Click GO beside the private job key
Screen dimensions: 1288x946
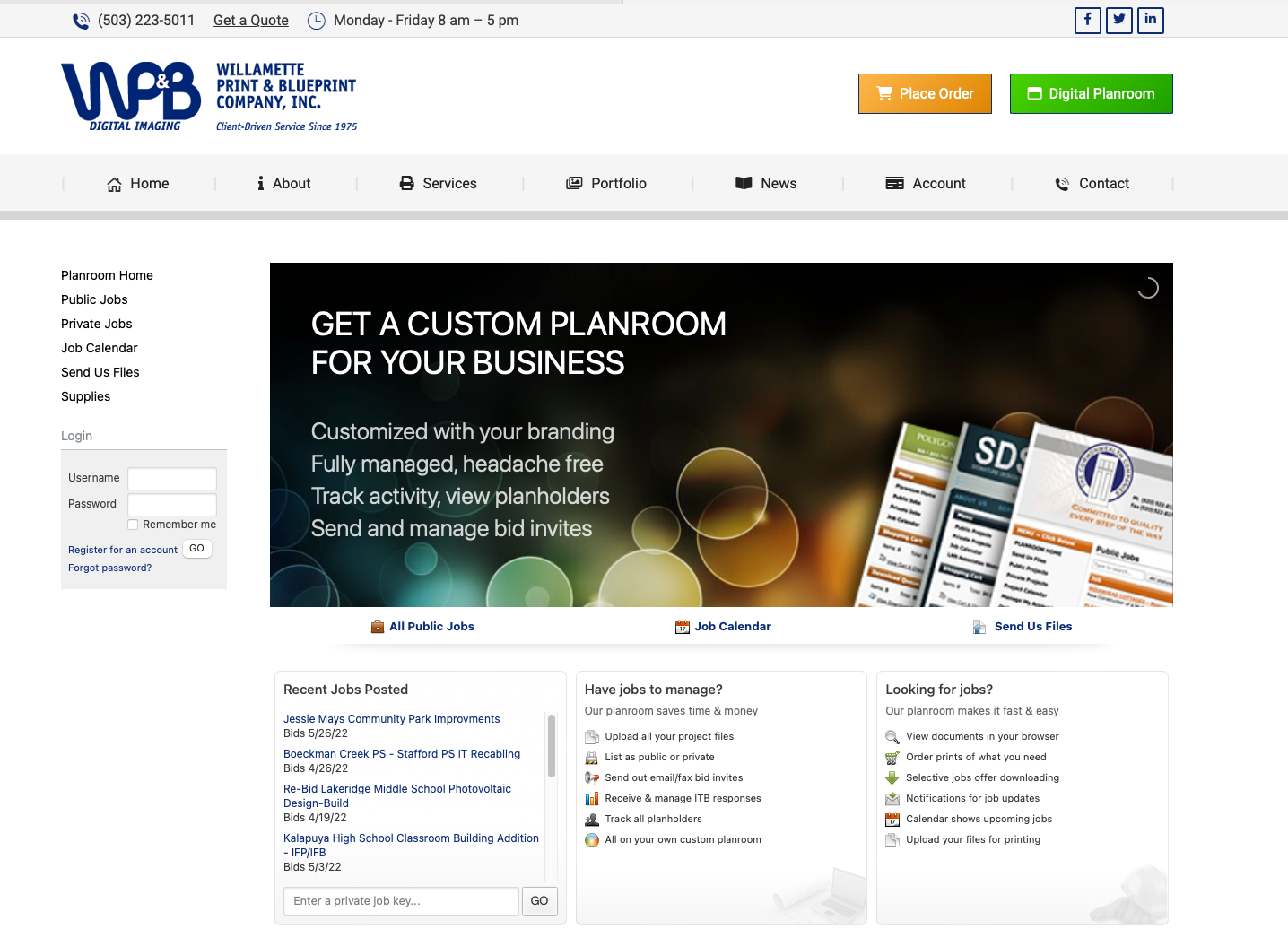coord(539,901)
